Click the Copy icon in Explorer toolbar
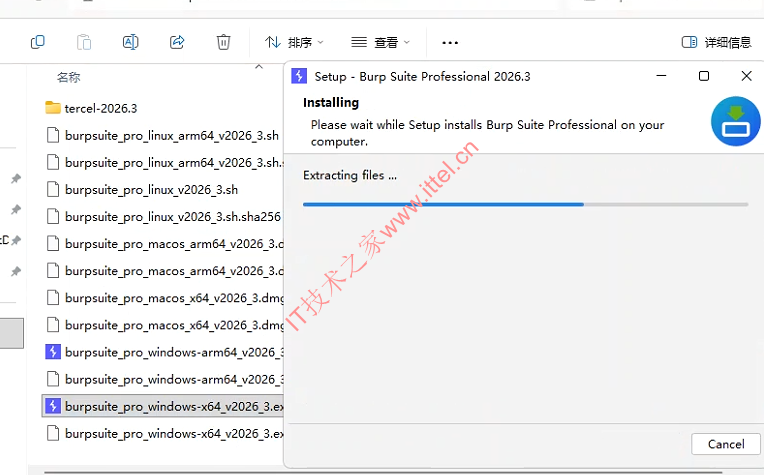The height and width of the screenshot is (475, 764). [x=38, y=42]
